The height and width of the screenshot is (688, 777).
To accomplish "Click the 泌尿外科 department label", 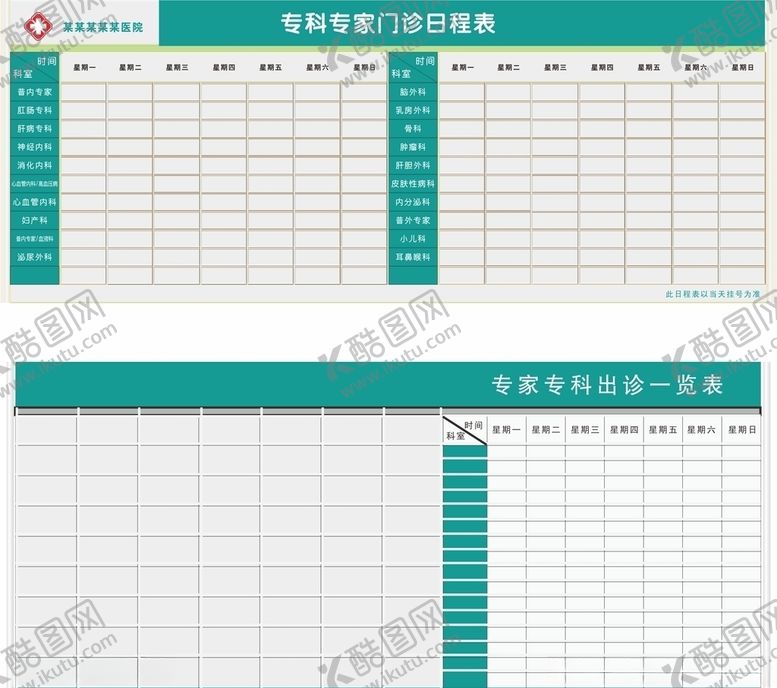I will [35, 257].
